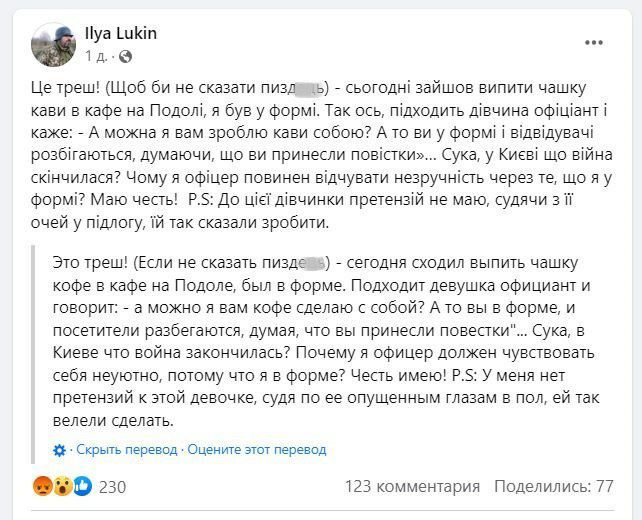Click the 1 д. post timestamp

[x=96, y=56]
